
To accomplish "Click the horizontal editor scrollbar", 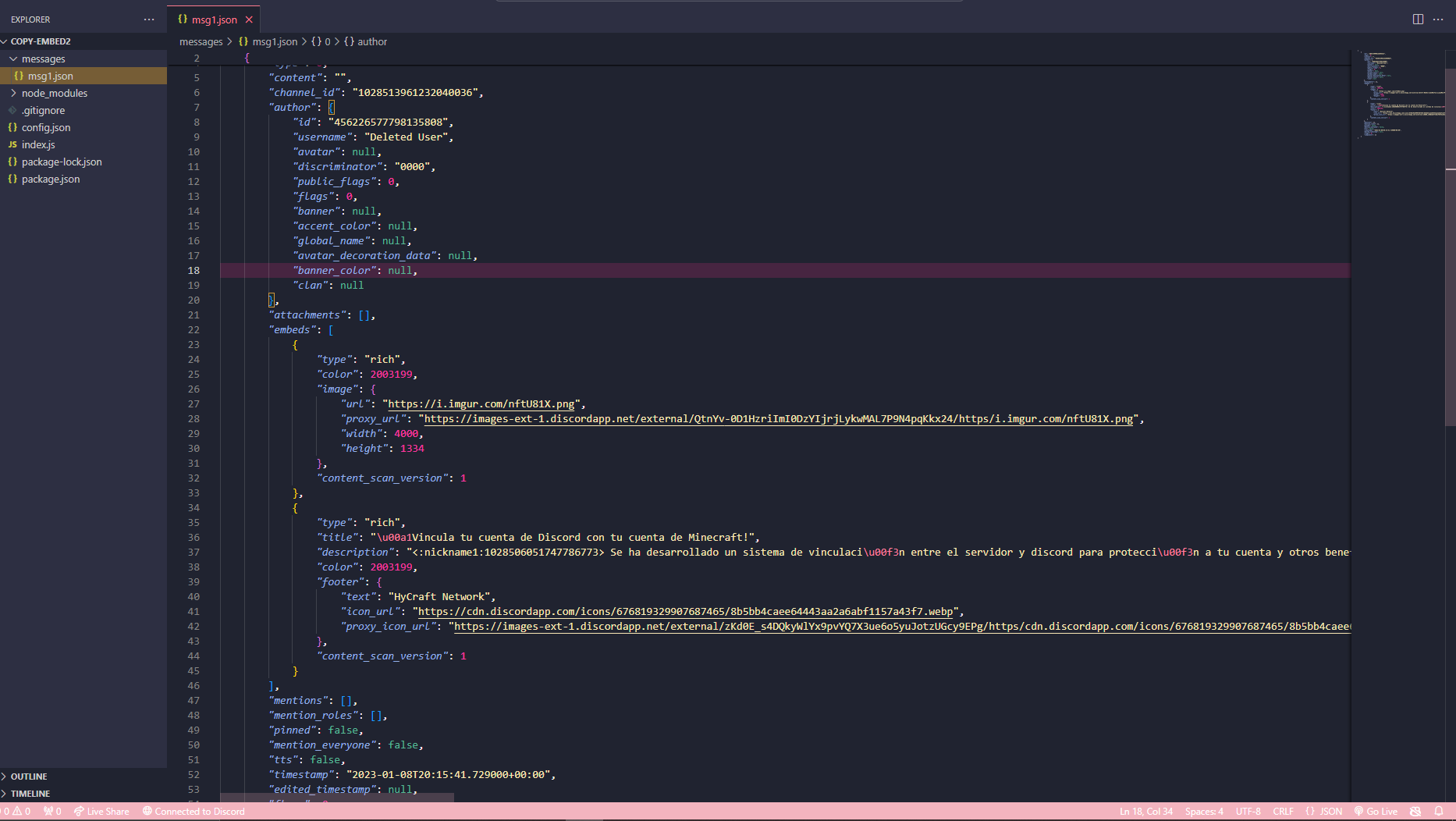I will [x=337, y=798].
